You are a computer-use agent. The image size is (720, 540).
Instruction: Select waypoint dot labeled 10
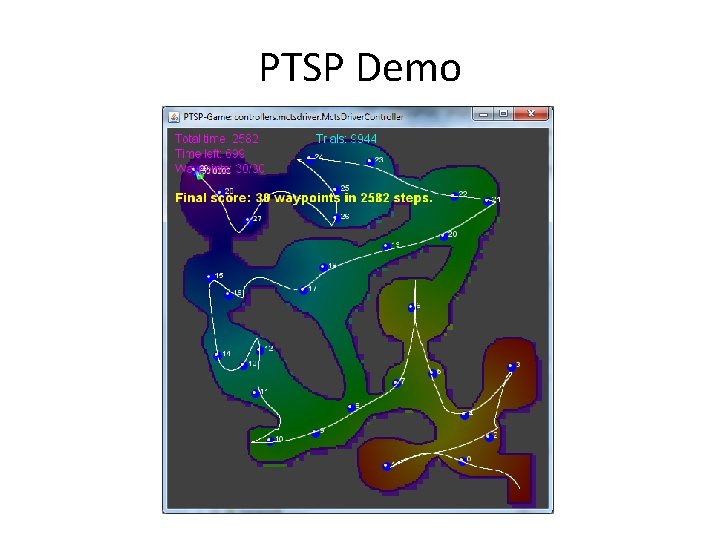click(x=270, y=441)
